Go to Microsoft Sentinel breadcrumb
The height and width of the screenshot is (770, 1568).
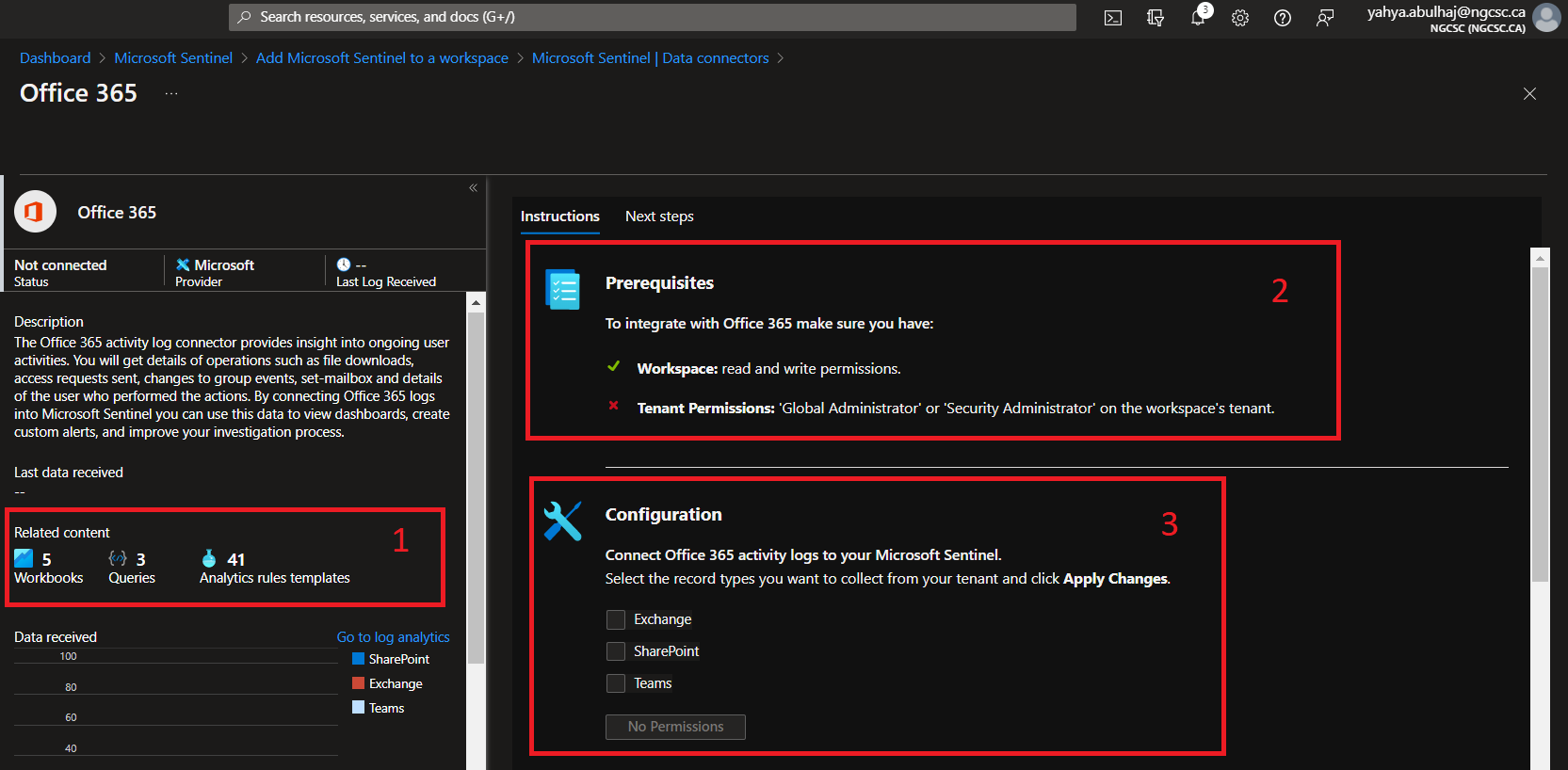[x=173, y=58]
